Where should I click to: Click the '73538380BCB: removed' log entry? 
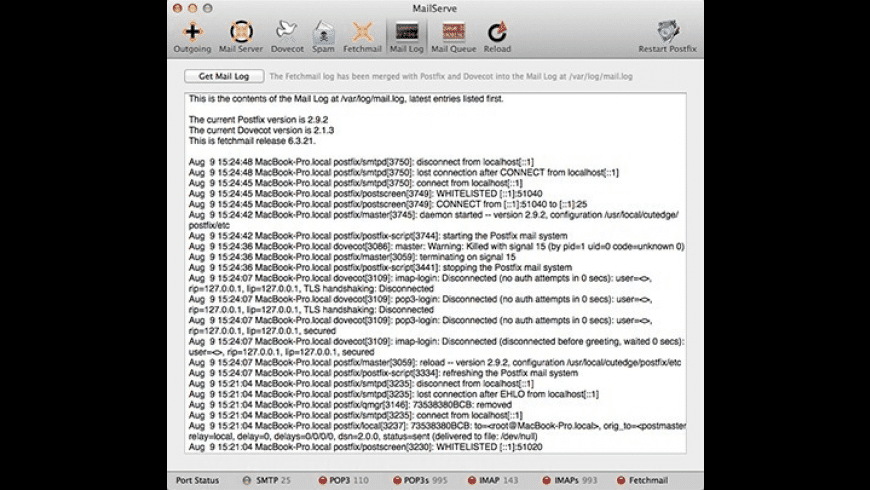pyautogui.click(x=350, y=405)
